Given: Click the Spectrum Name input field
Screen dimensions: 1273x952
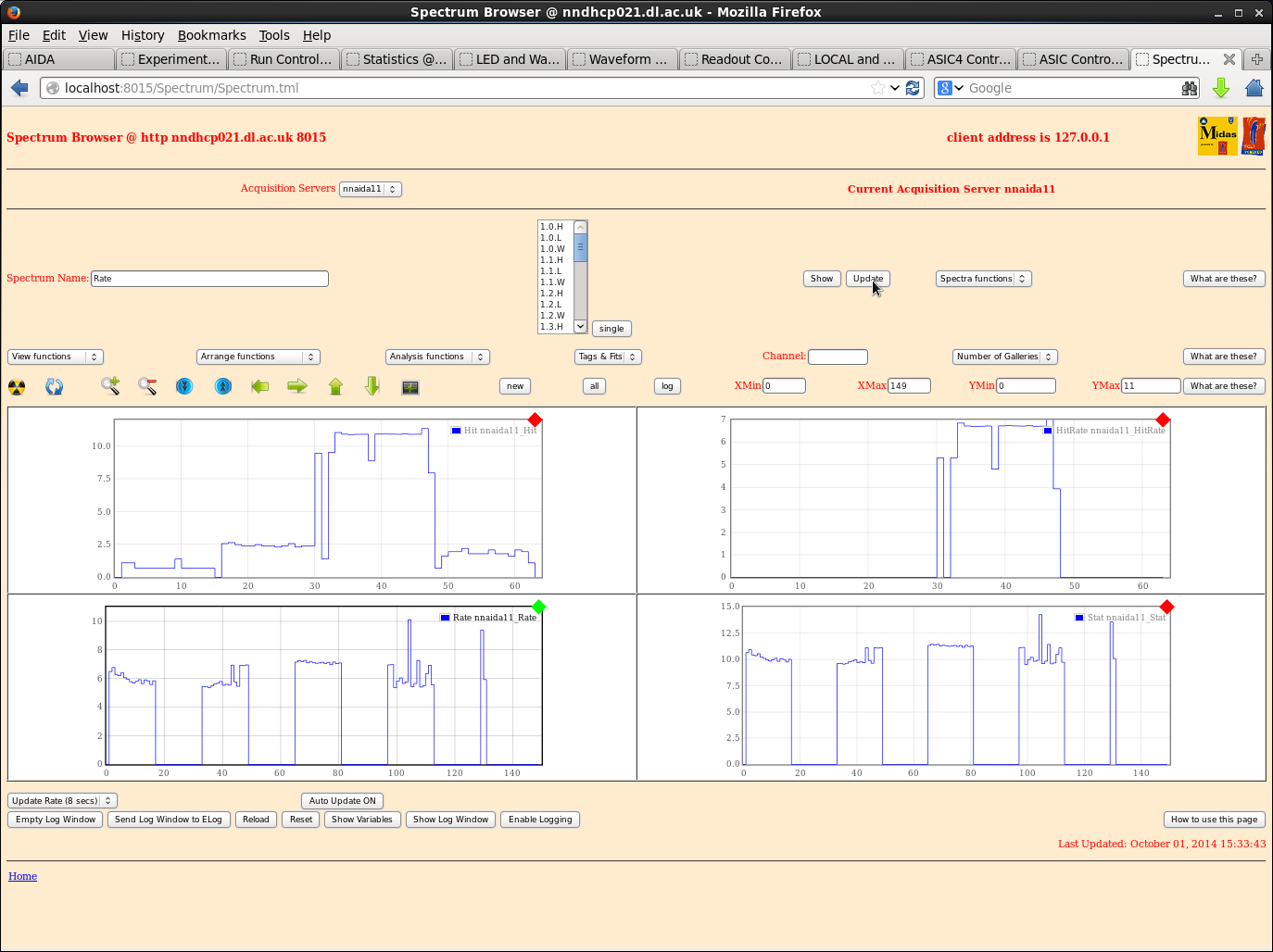Looking at the screenshot, I should click(209, 279).
